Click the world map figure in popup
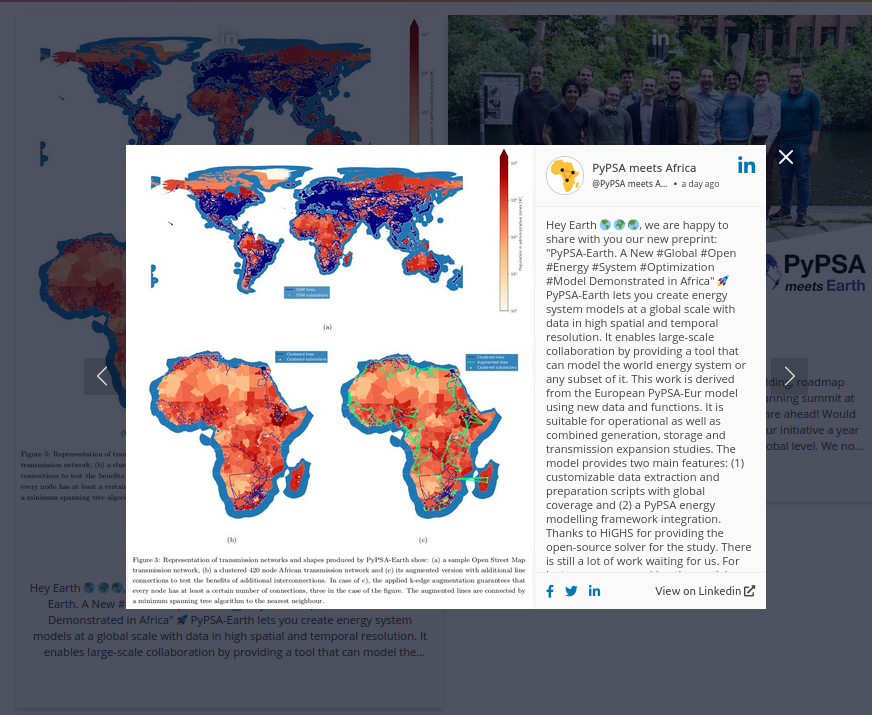872x715 pixels. pos(307,228)
